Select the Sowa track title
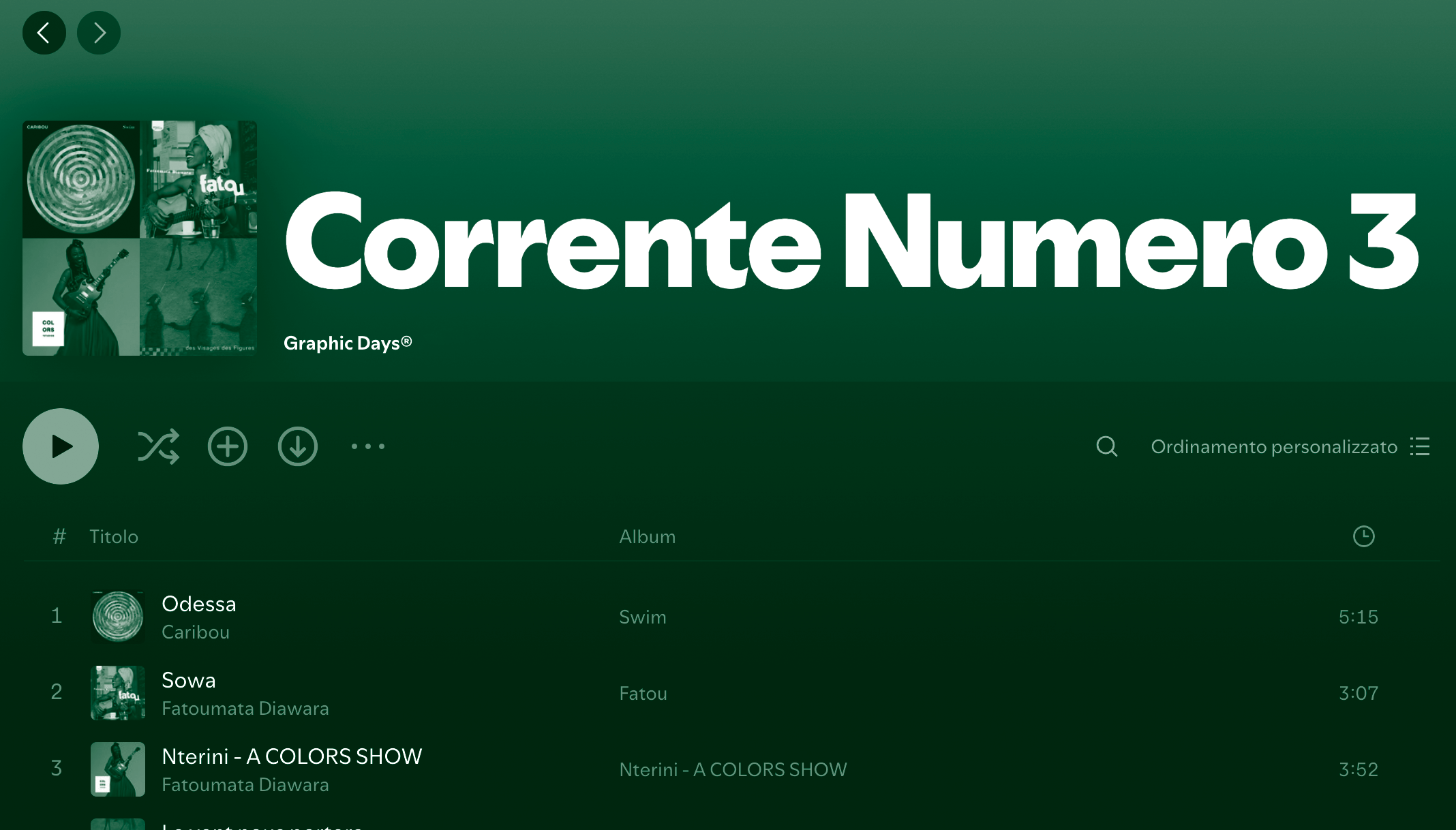This screenshot has height=830, width=1456. [x=189, y=680]
